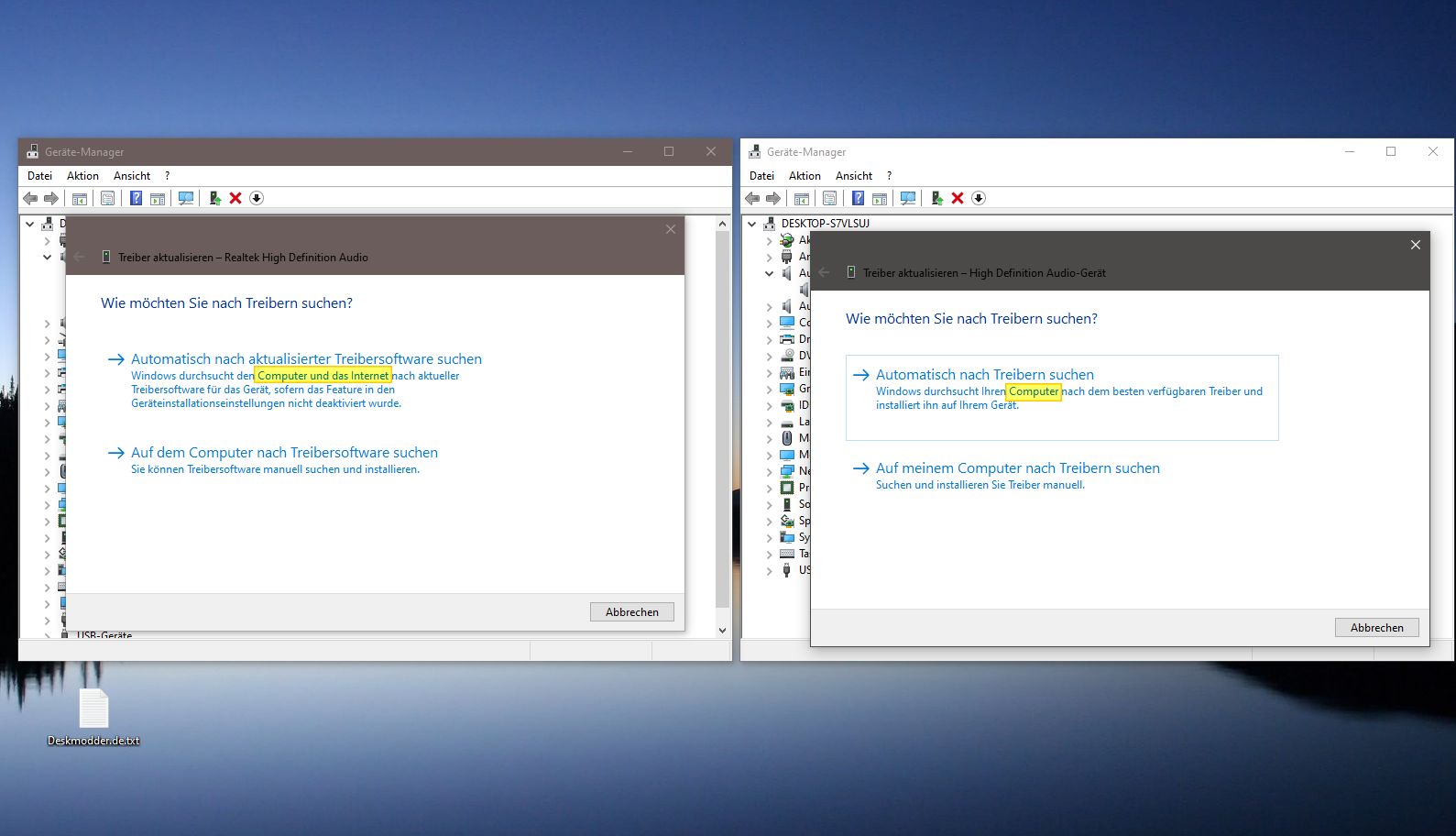Screen dimensions: 1456x836
Task: Click Abbrechen in Realtek High Definition Audio dialog
Action: pos(632,611)
